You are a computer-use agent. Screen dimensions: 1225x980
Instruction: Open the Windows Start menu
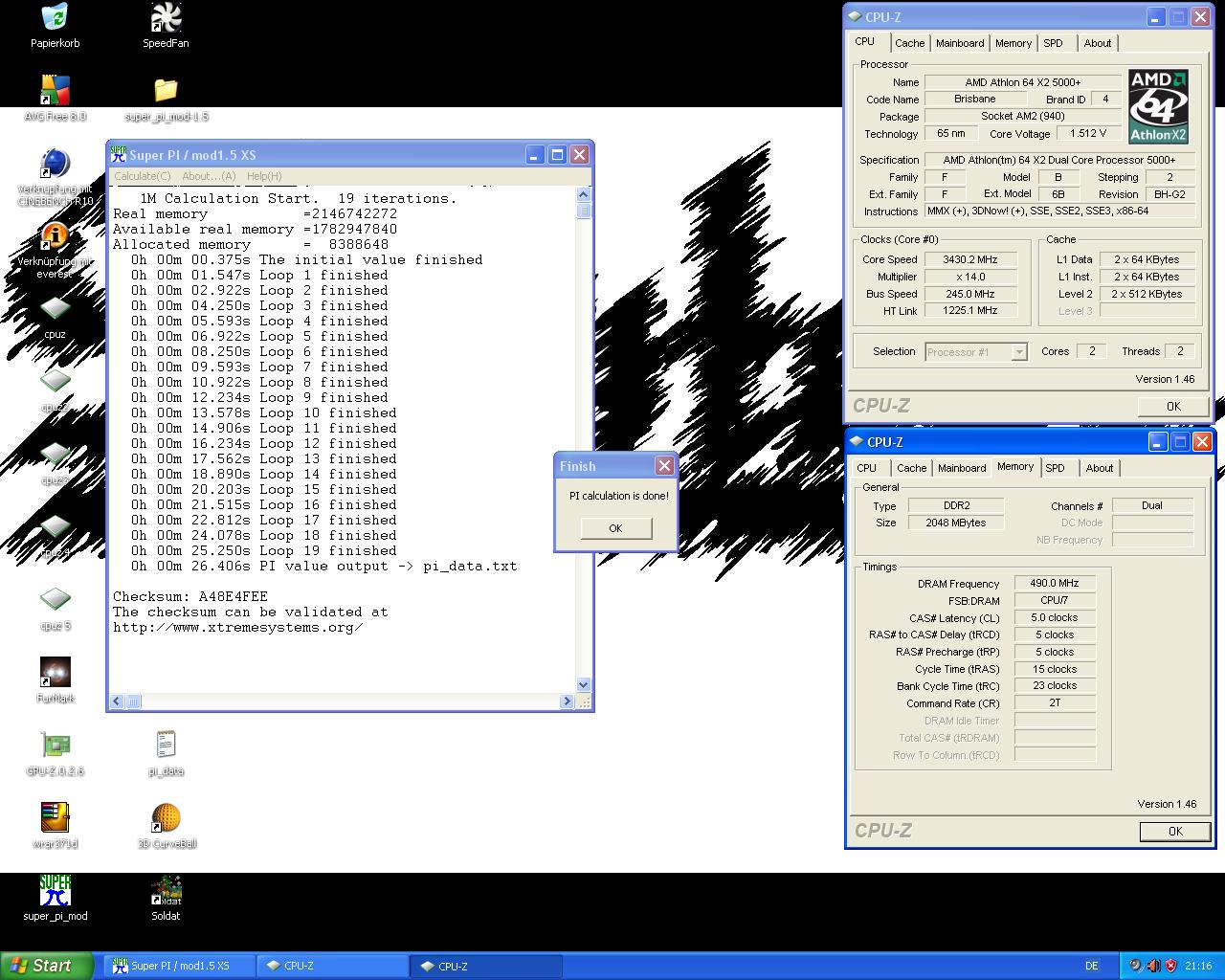[47, 966]
